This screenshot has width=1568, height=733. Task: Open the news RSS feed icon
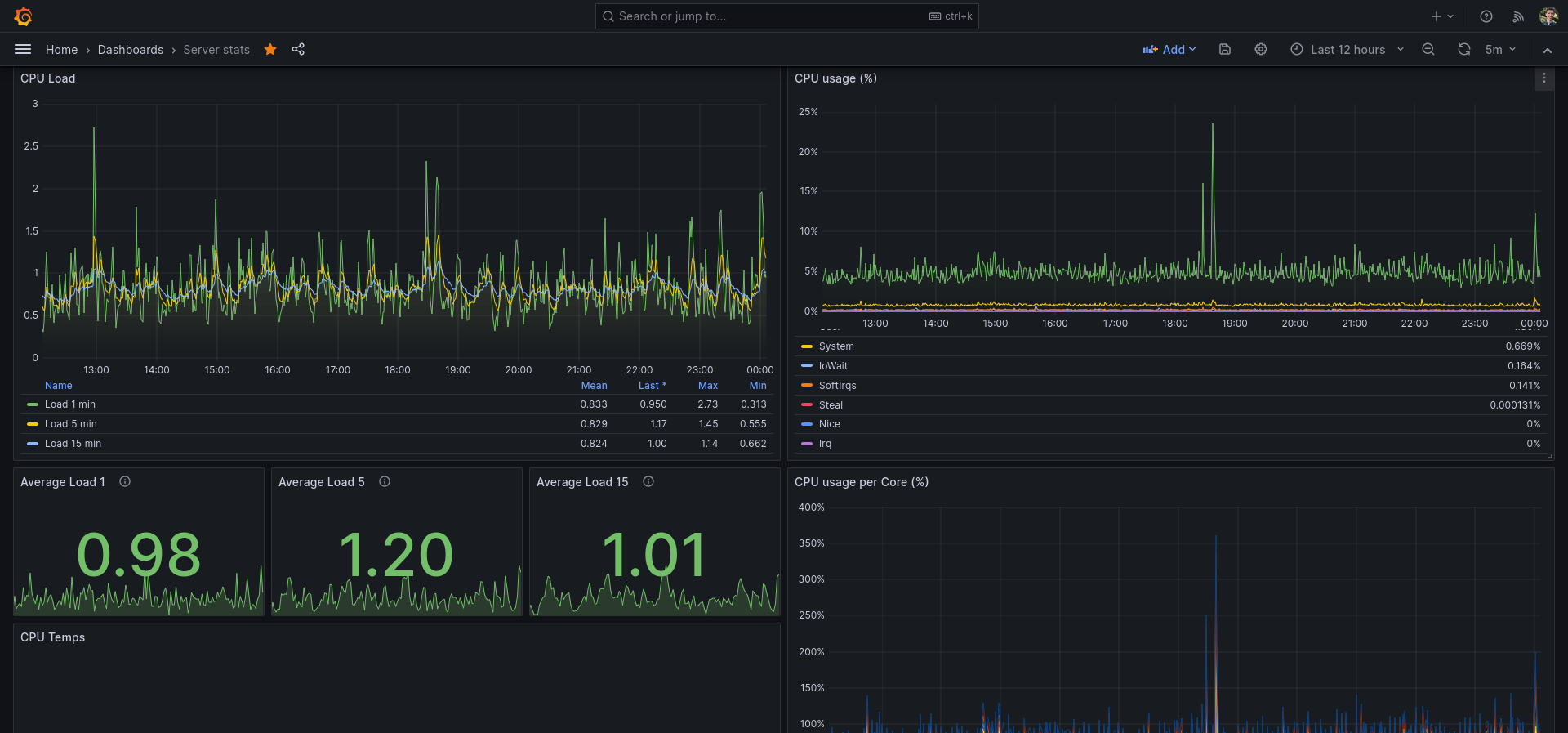[x=1518, y=16]
